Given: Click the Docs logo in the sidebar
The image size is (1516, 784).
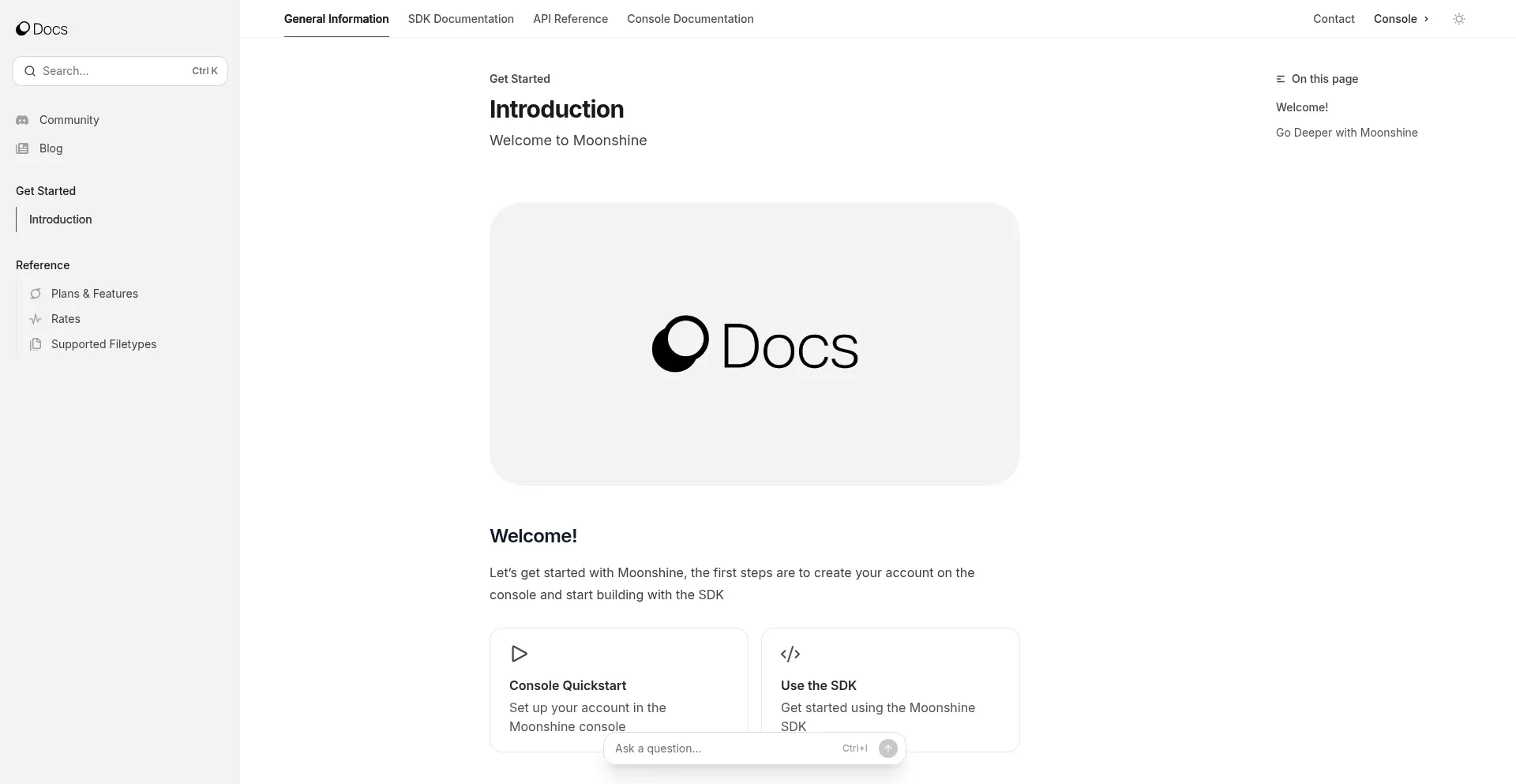Looking at the screenshot, I should coord(41,28).
